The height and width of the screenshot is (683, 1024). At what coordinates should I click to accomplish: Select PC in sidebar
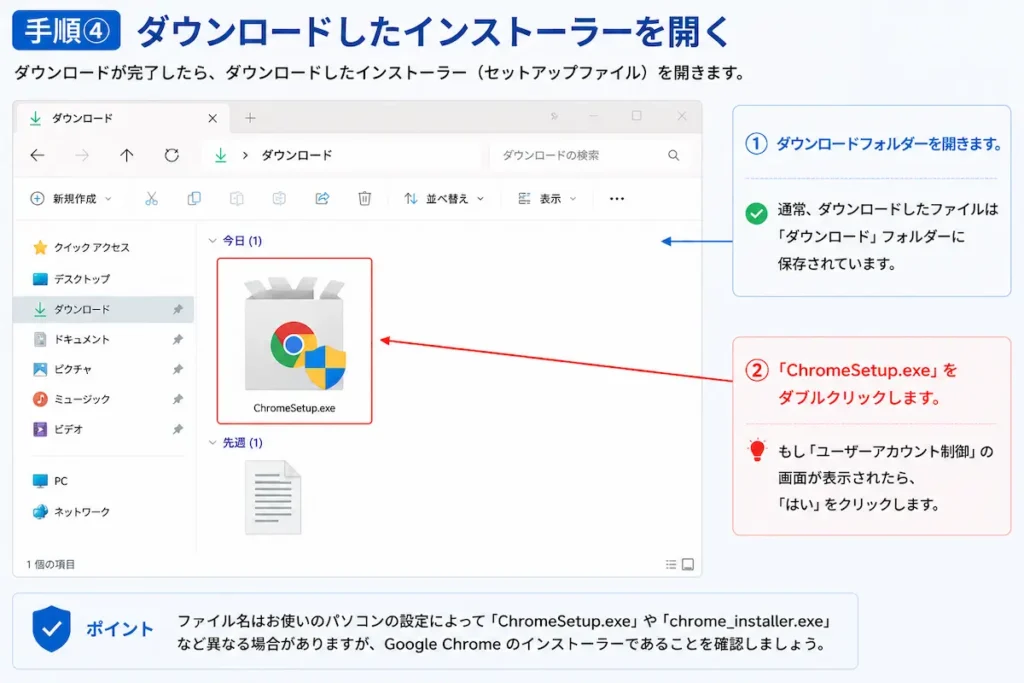click(50, 481)
